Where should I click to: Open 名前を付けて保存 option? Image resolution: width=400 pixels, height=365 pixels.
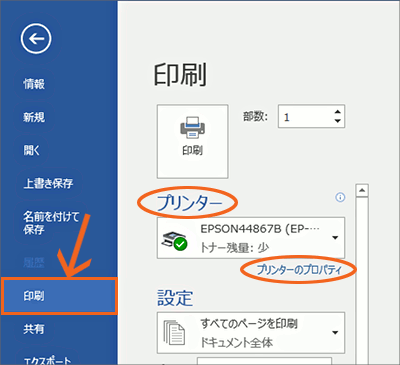[51, 223]
